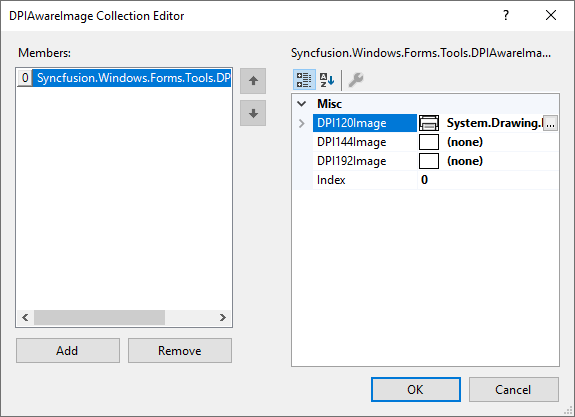Viewport: 575px width, 417px height.
Task: Click the DPI120Image printer thumbnail
Action: pyautogui.click(x=429, y=123)
